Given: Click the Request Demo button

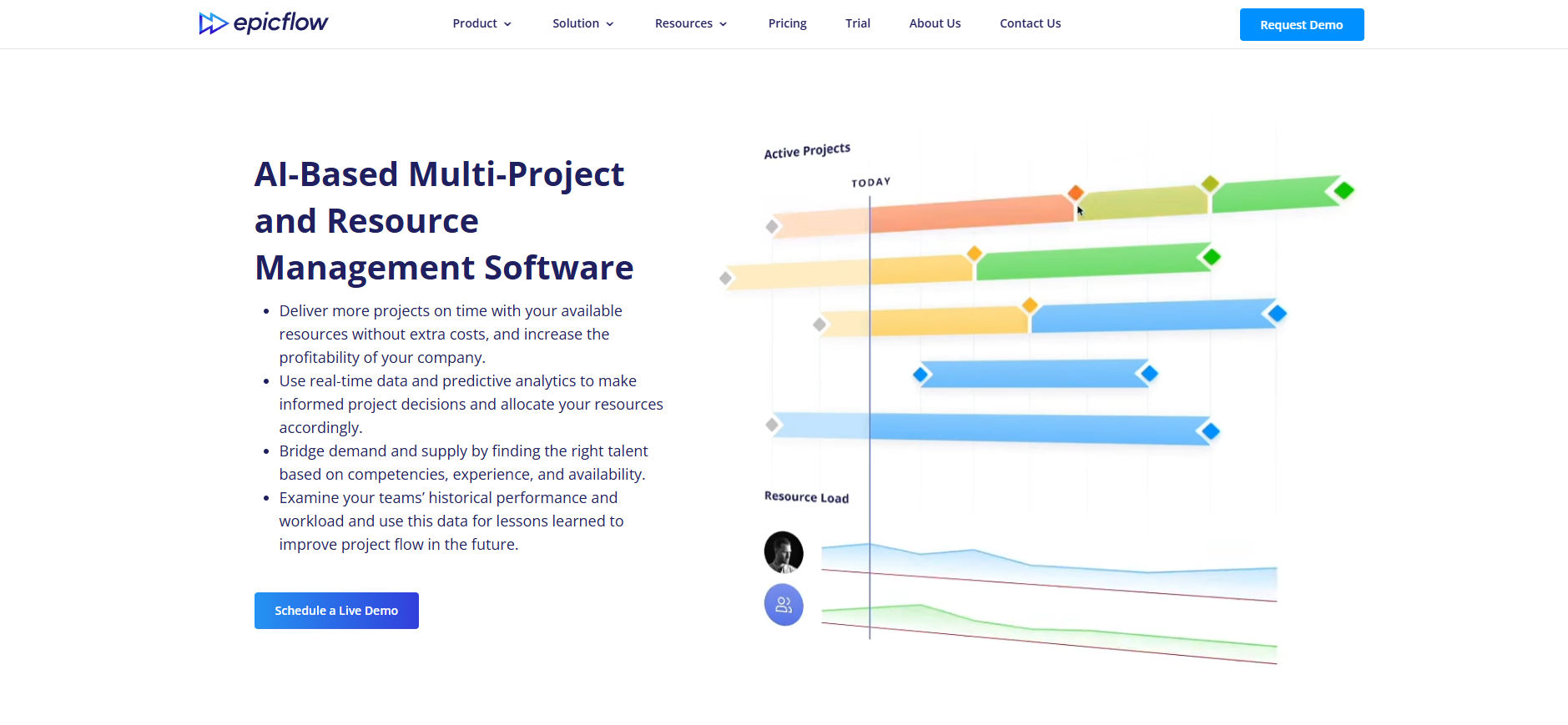Looking at the screenshot, I should tap(1301, 25).
